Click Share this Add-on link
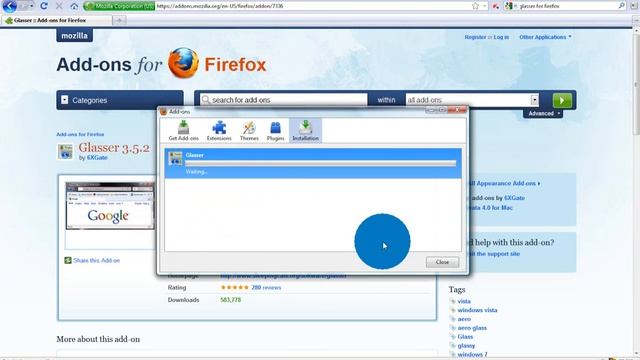The image size is (640, 360). pyautogui.click(x=96, y=260)
